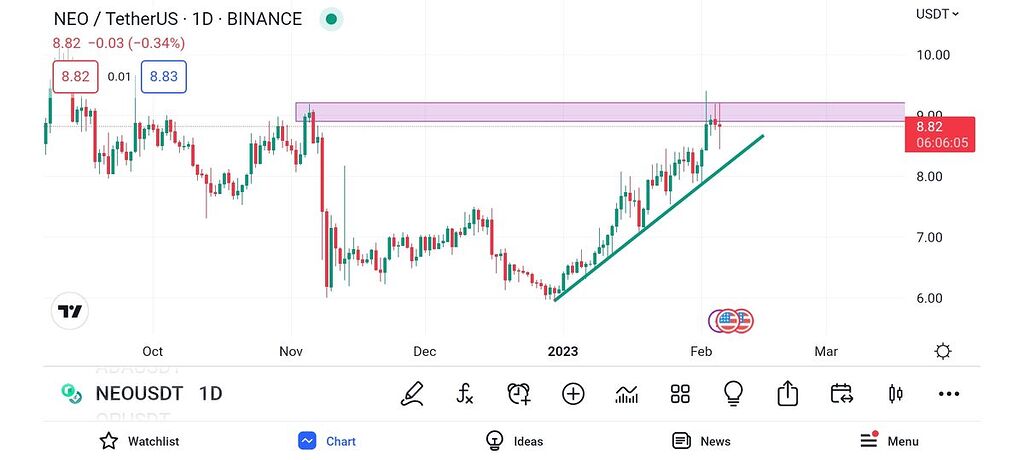This screenshot has height=460, width=1024.
Task: Select the drawing pen tool
Action: point(411,394)
